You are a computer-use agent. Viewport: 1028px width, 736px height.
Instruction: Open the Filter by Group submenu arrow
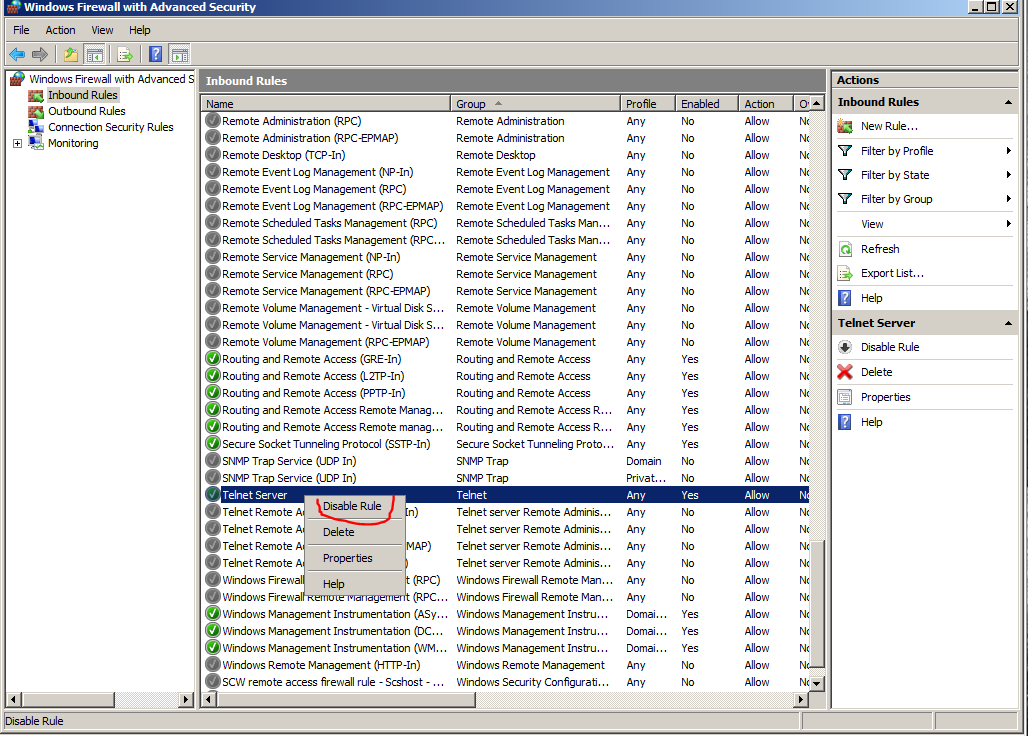(x=1009, y=199)
